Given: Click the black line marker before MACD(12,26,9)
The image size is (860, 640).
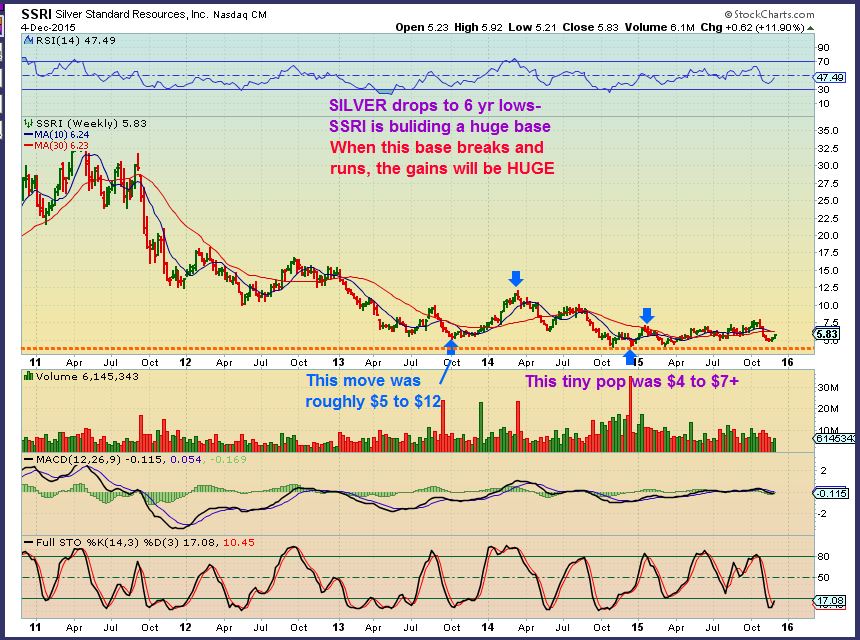Looking at the screenshot, I should 29,460.
